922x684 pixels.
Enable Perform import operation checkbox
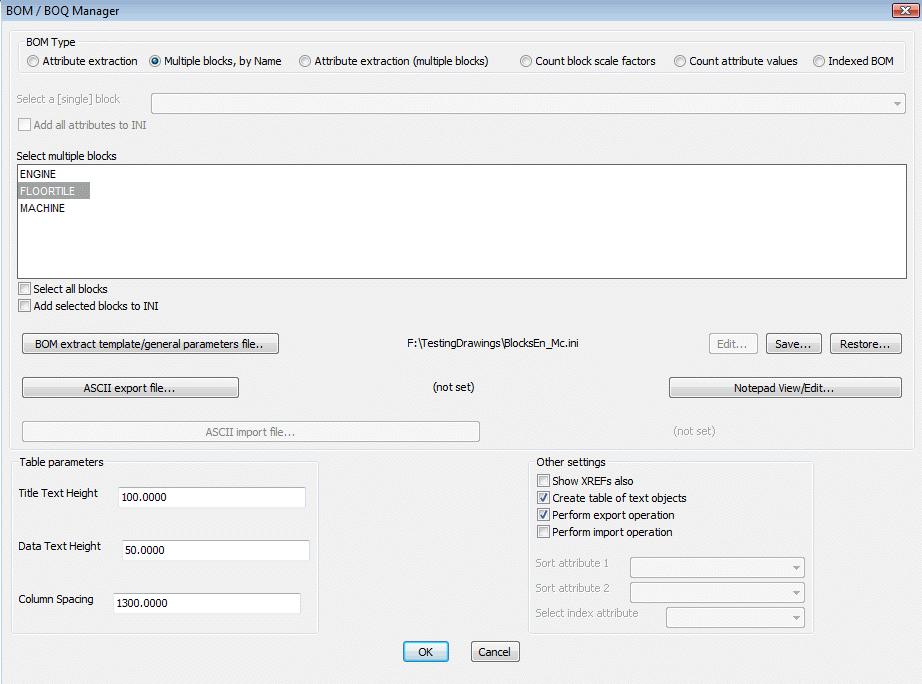click(544, 532)
